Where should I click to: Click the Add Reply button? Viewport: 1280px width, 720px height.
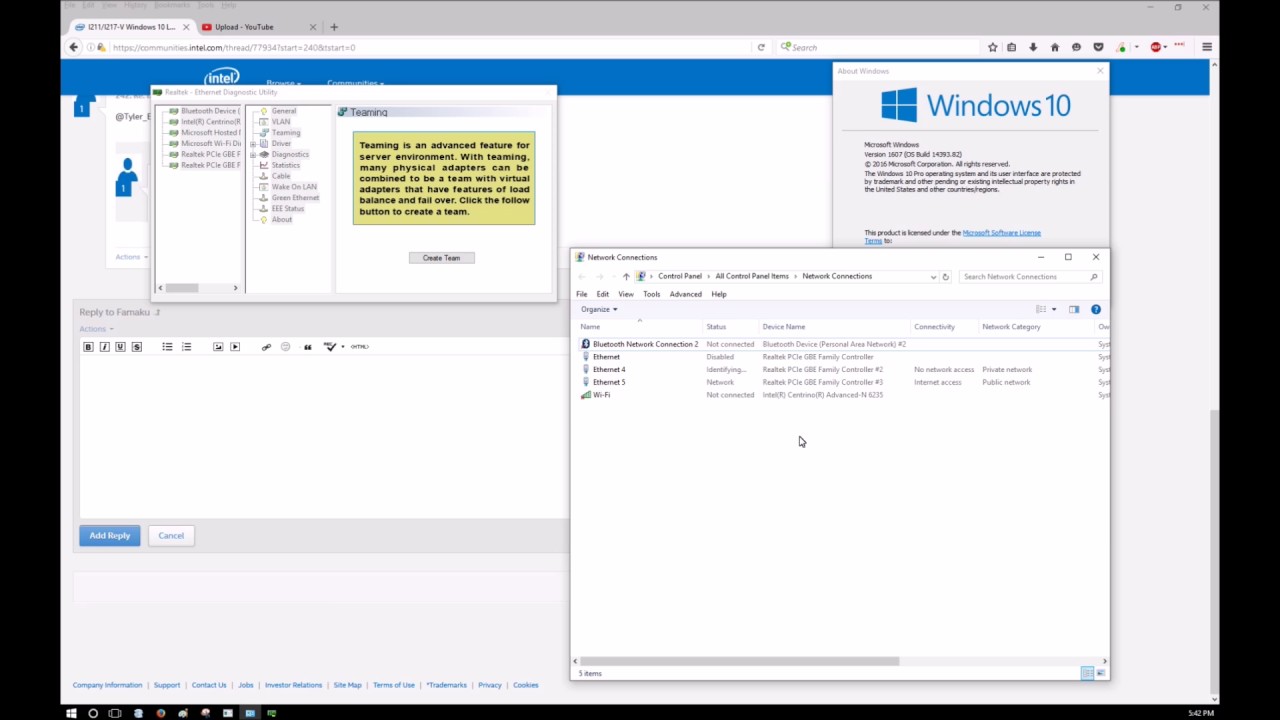110,536
